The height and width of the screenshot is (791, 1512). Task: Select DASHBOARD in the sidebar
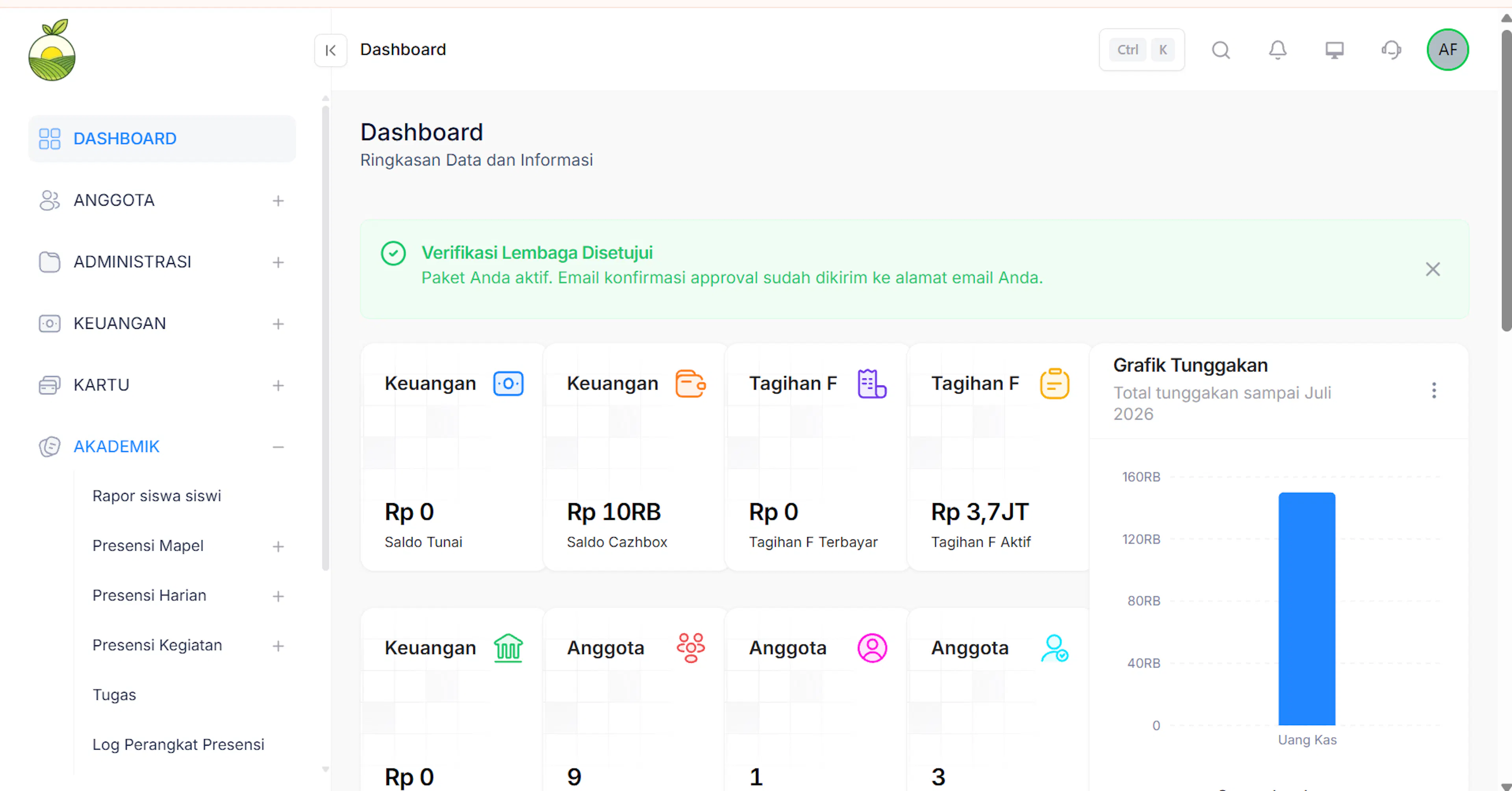162,139
